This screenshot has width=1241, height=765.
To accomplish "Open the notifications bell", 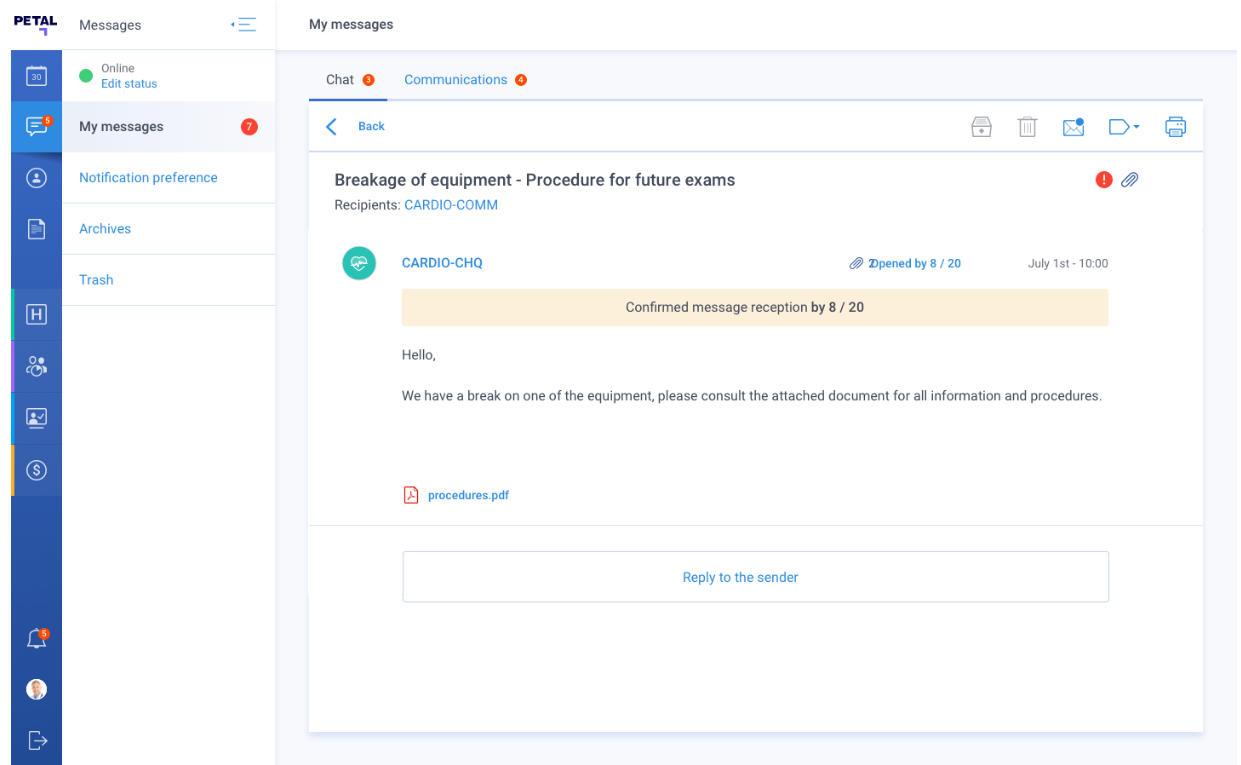I will pyautogui.click(x=36, y=637).
